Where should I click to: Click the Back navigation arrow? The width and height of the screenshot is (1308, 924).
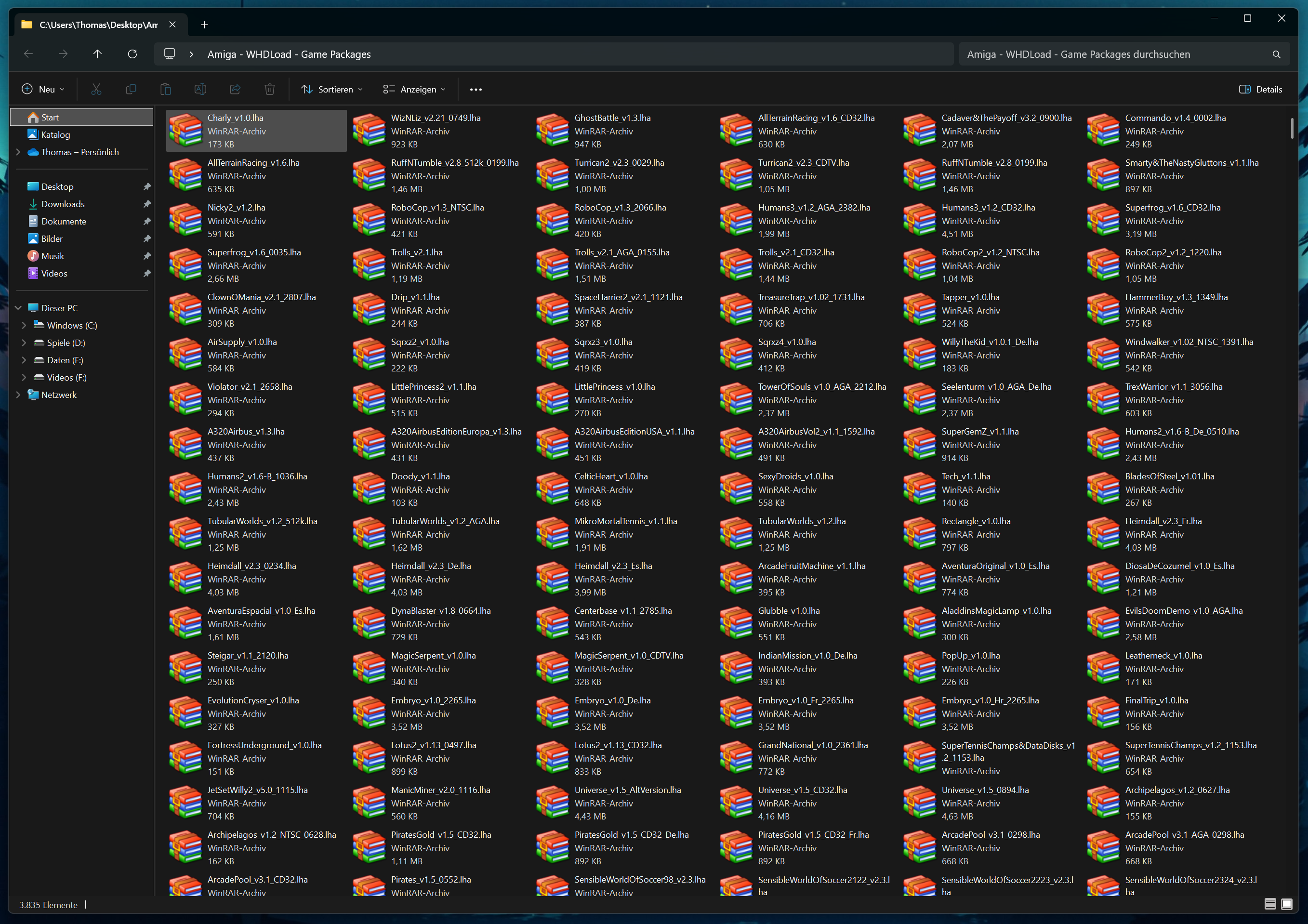(28, 54)
